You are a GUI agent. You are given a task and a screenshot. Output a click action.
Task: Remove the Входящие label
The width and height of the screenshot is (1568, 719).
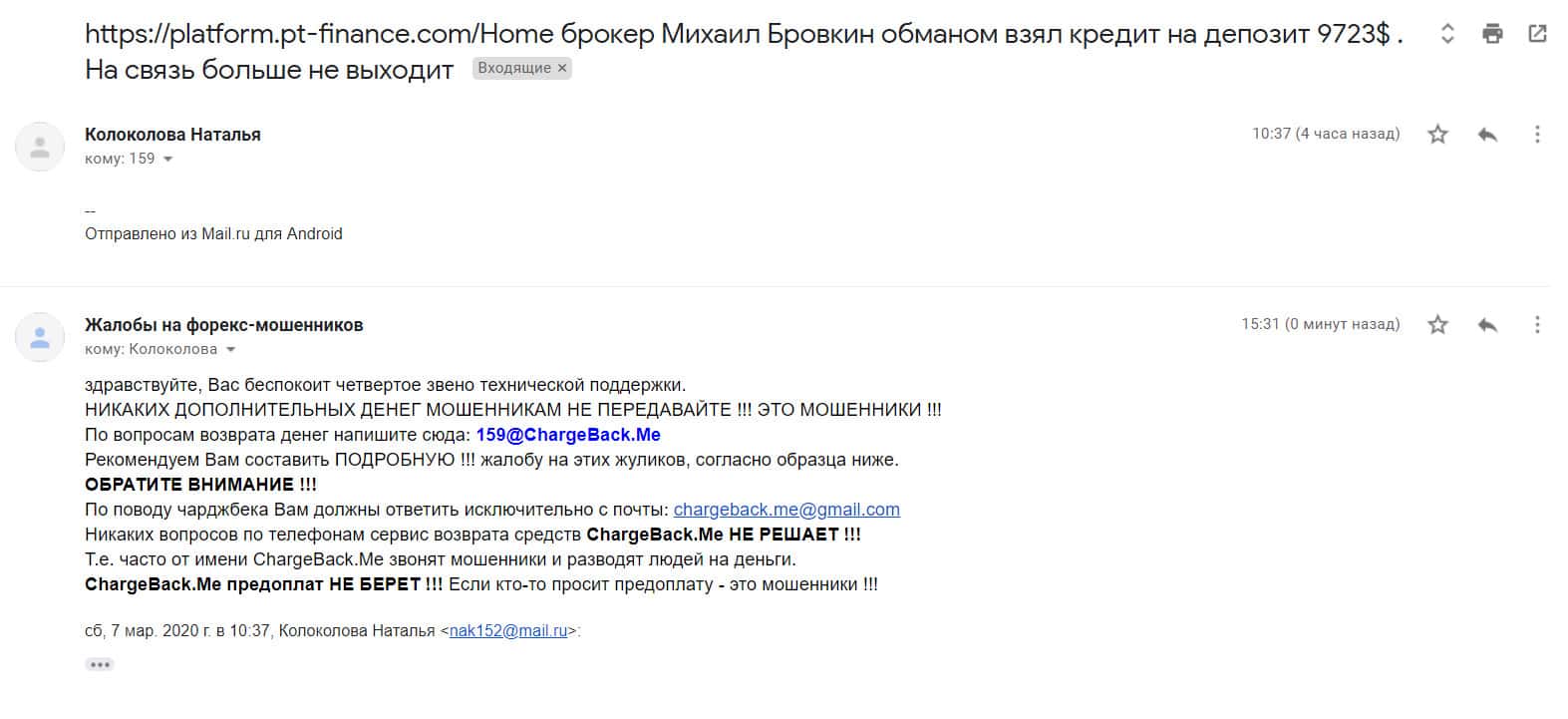coord(562,69)
